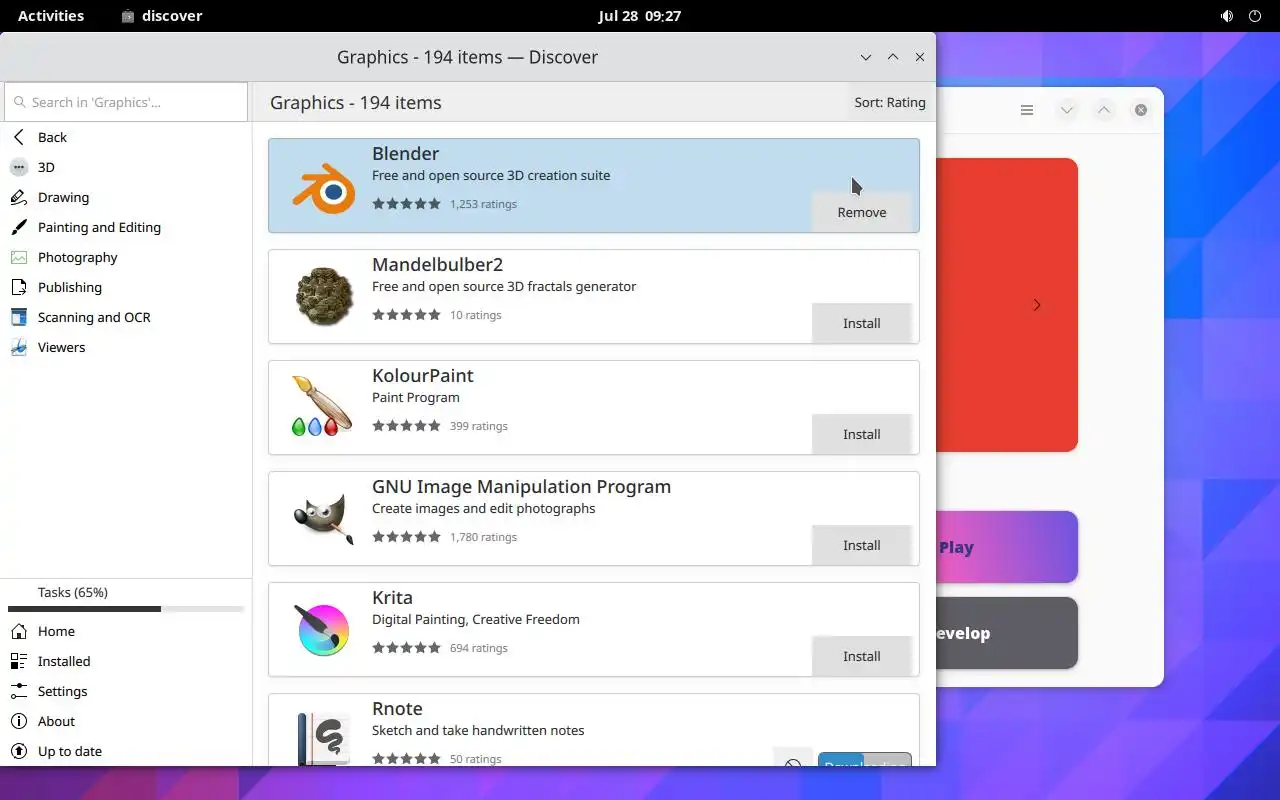Screen dimensions: 1280x800
Task: Click Digital Painting, Creative Freedom description
Action: 476,619
